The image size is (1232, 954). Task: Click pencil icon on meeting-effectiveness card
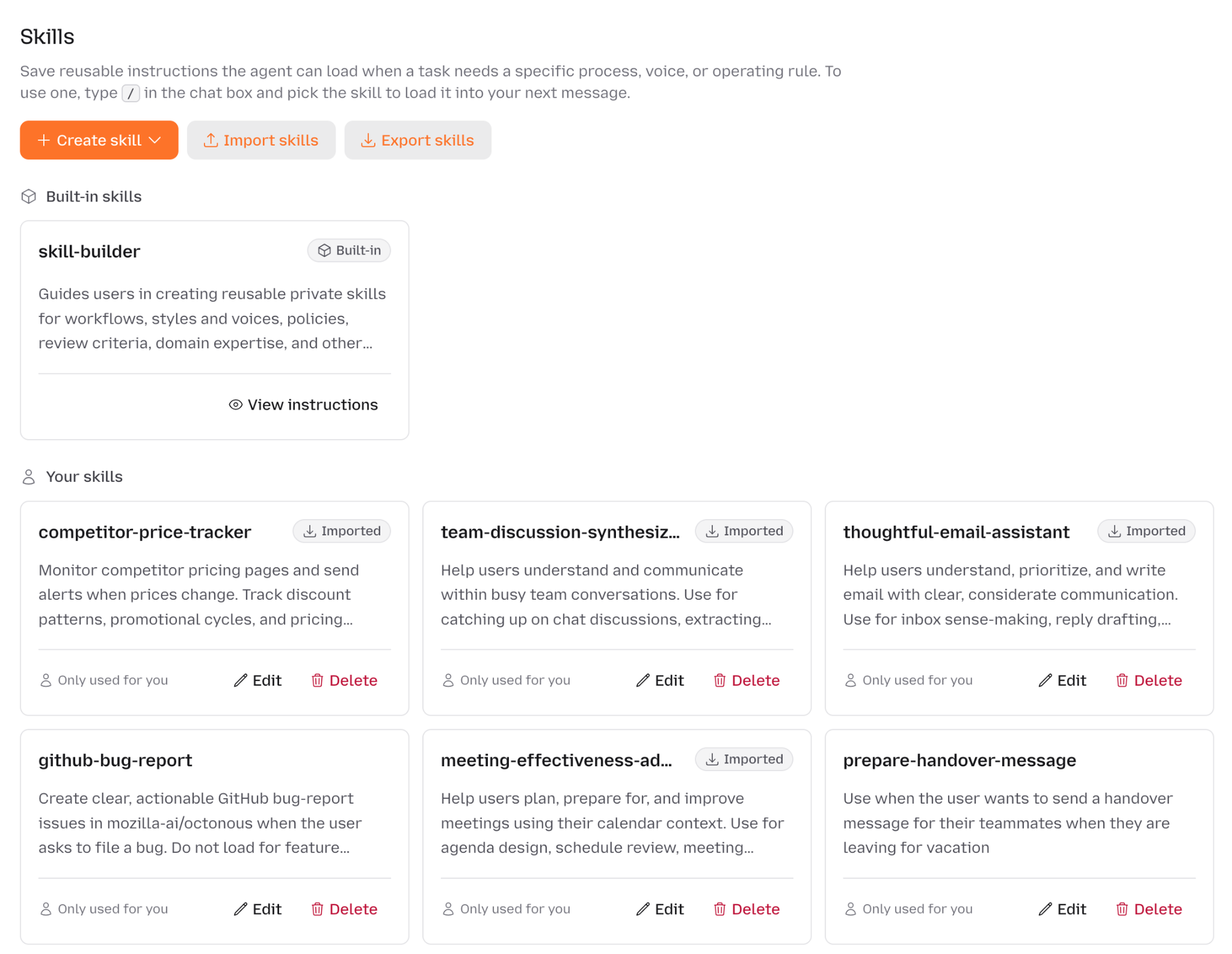642,909
